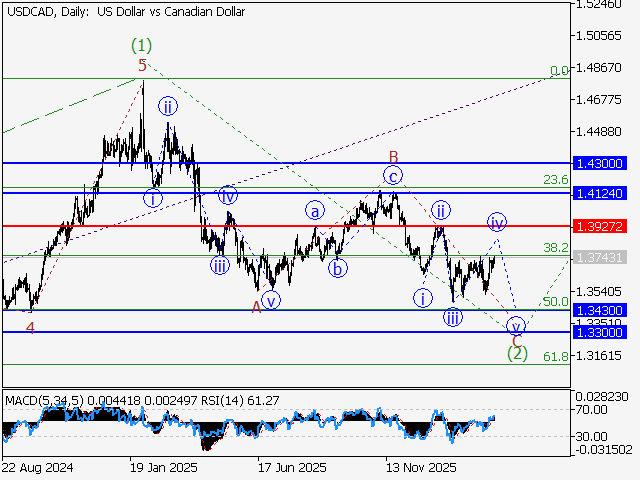
Task: Select the blue 1.43000 price level tag
Action: tap(600, 162)
